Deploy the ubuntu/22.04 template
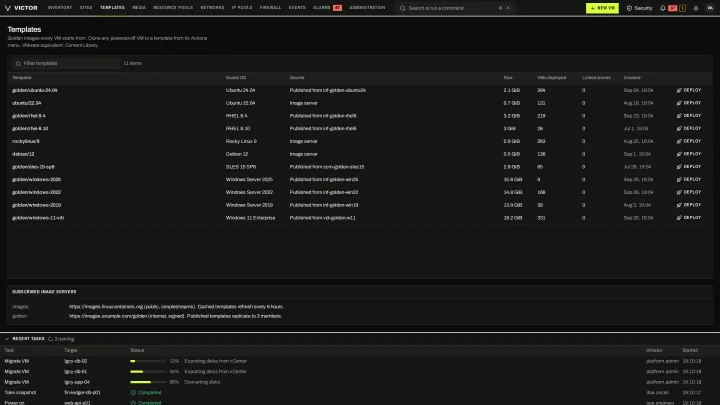The image size is (720, 405). (689, 103)
